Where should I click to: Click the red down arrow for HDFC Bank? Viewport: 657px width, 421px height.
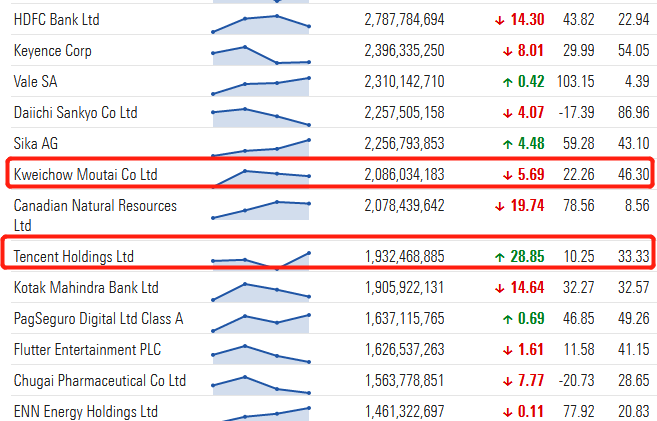(499, 20)
